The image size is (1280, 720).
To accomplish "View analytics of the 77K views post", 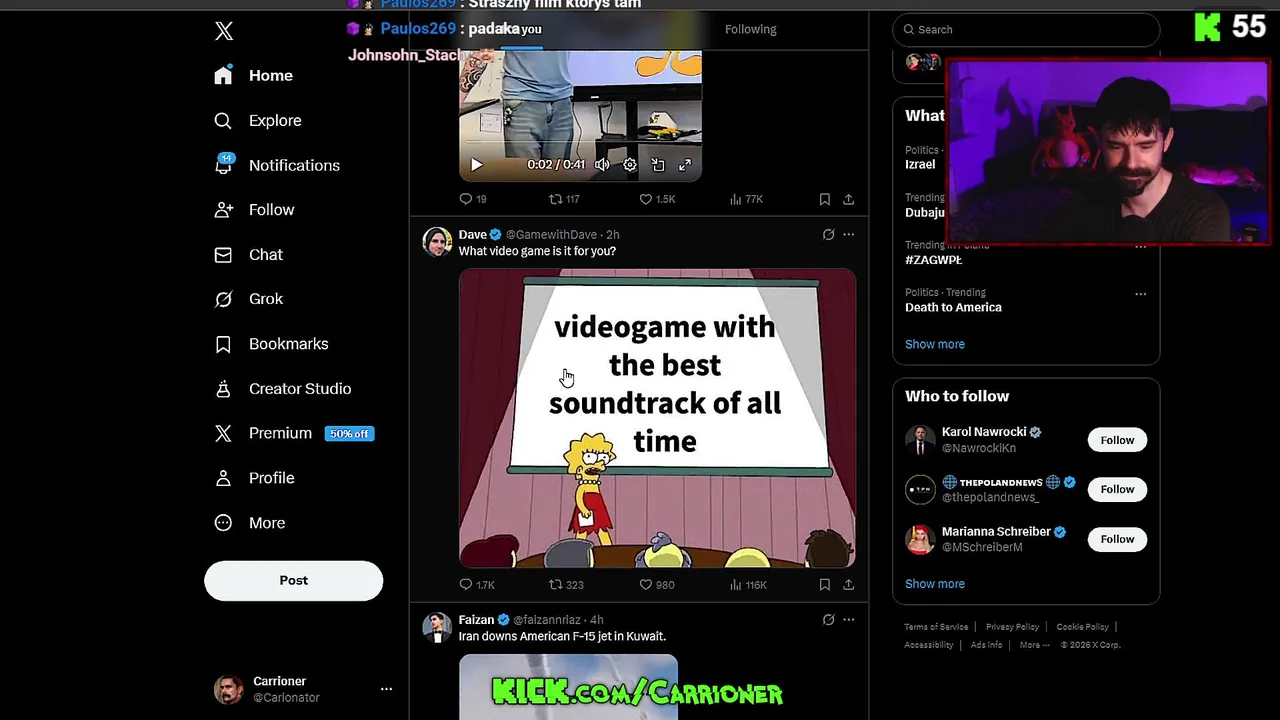I will pyautogui.click(x=746, y=199).
